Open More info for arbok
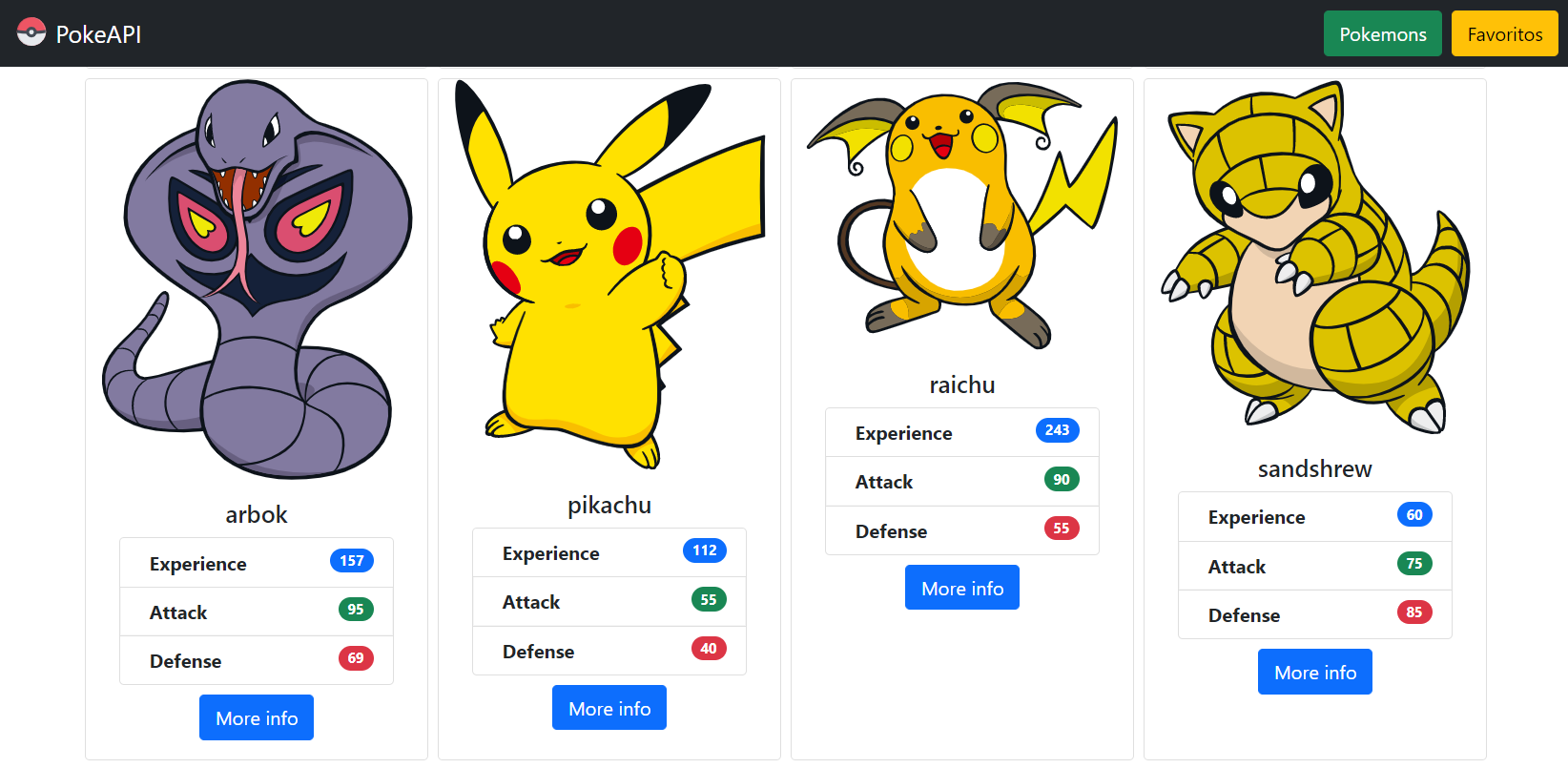 (257, 717)
